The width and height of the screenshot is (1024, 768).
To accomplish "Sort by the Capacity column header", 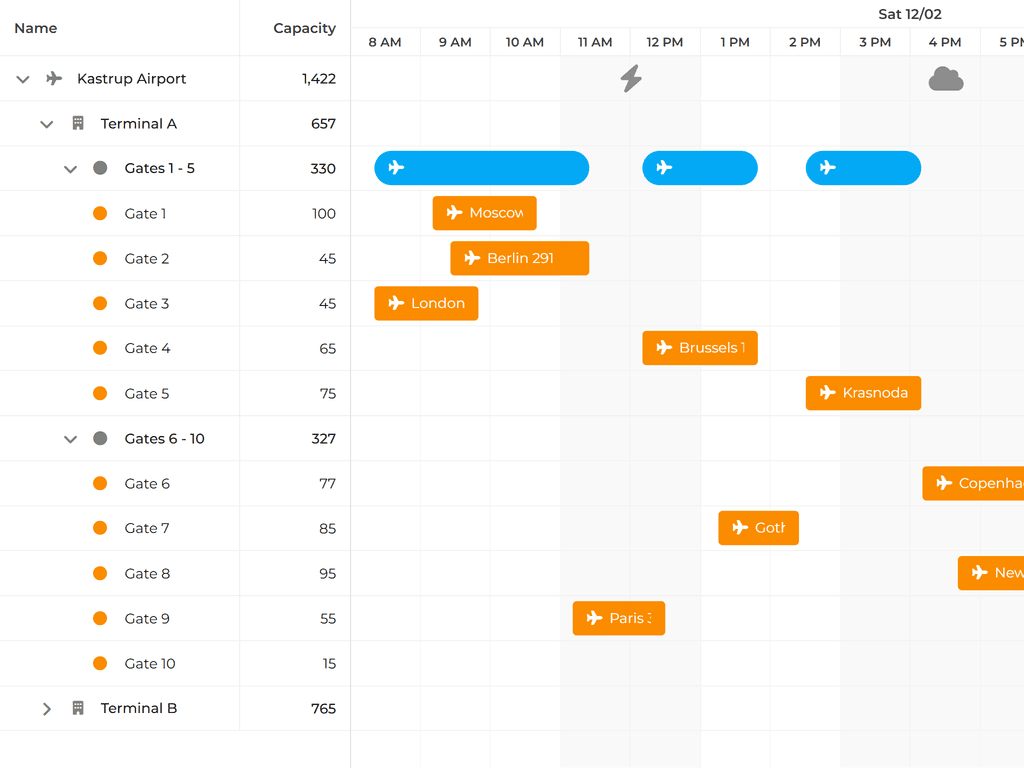I will tap(304, 28).
